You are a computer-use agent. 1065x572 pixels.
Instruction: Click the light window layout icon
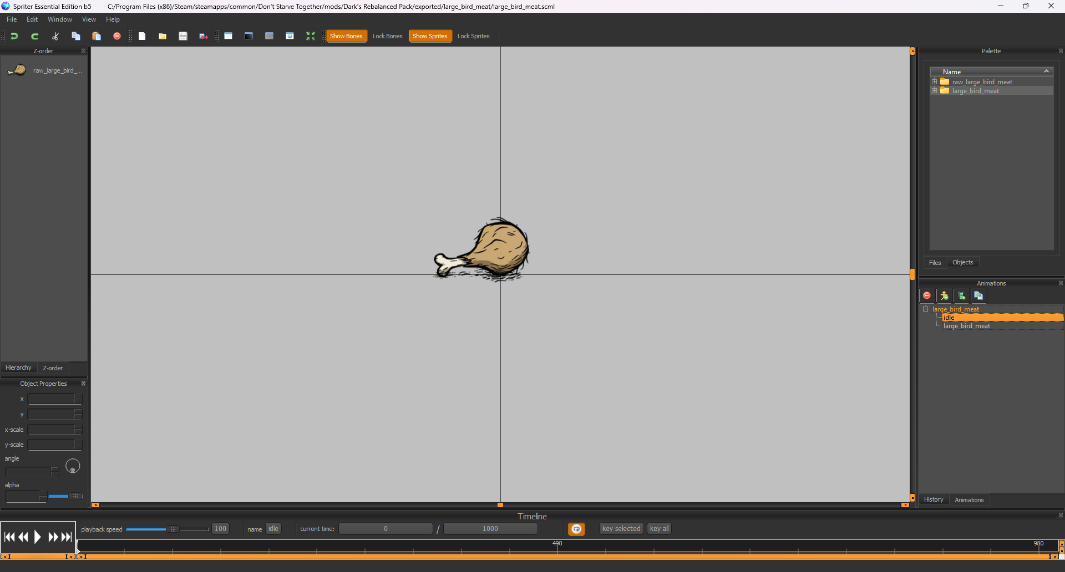(x=228, y=36)
